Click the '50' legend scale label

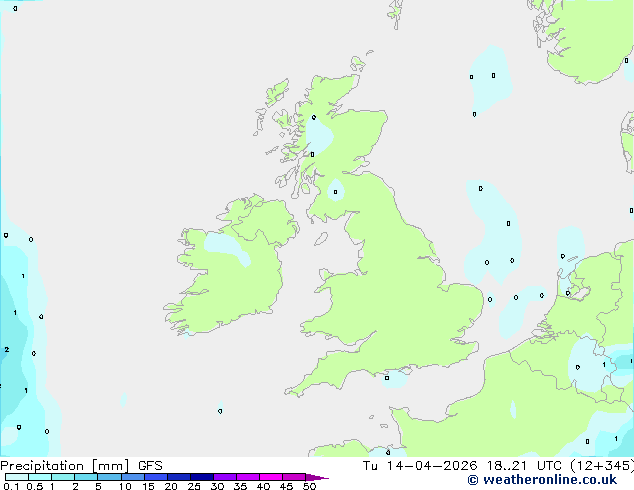(310, 486)
